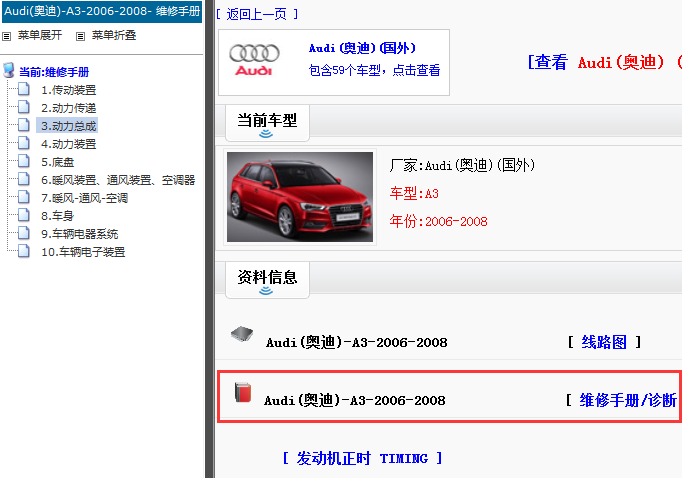682x478 pixels.
Task: Select the 当前:维修手册 root node
Action: click(x=54, y=72)
